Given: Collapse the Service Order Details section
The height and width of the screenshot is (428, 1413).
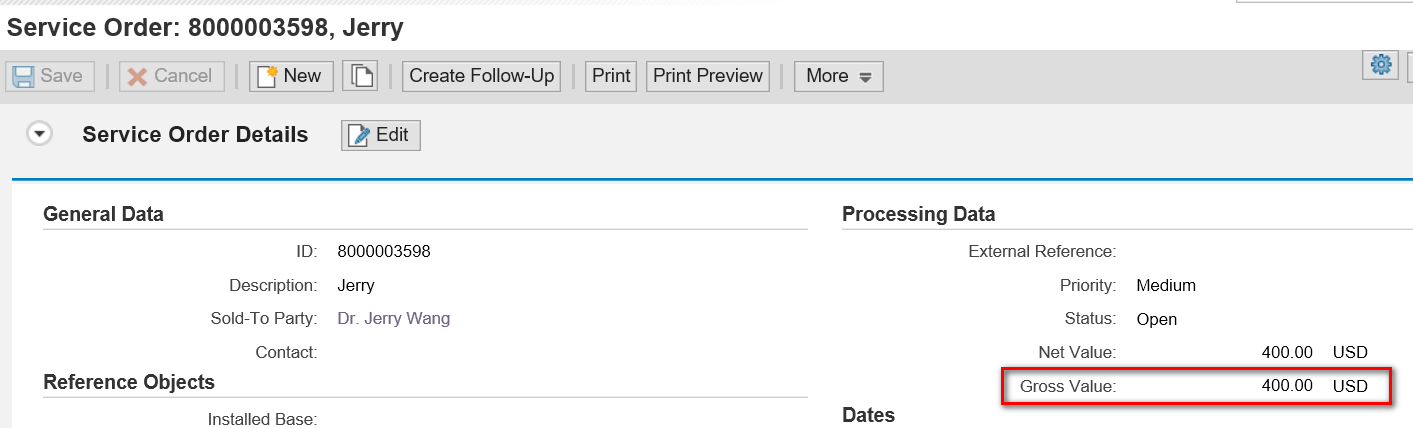Looking at the screenshot, I should [40, 134].
